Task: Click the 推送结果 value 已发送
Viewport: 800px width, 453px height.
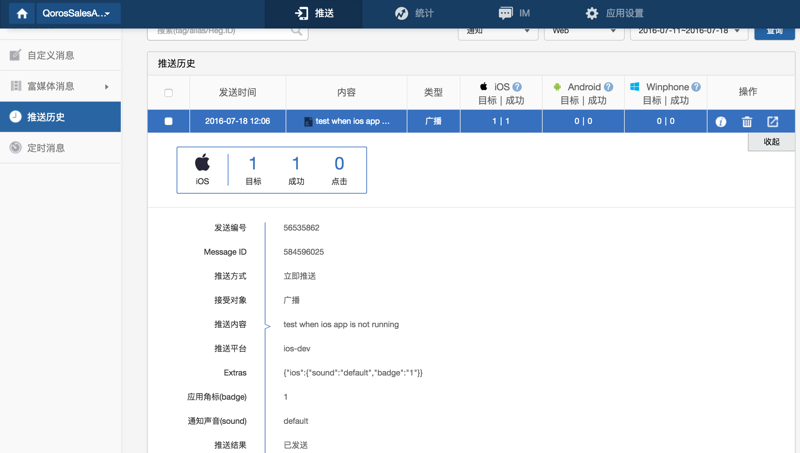Action: point(295,445)
